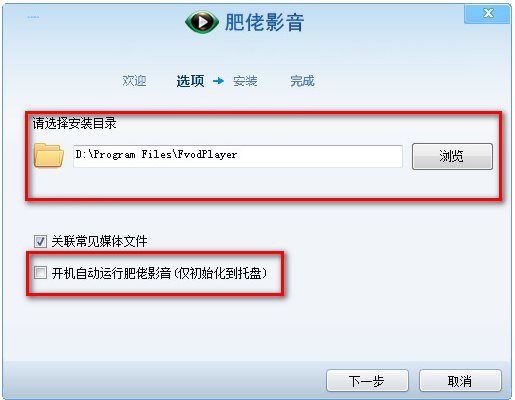Click the 肥佬影音 title text
The height and width of the screenshot is (400, 515).
click(264, 22)
